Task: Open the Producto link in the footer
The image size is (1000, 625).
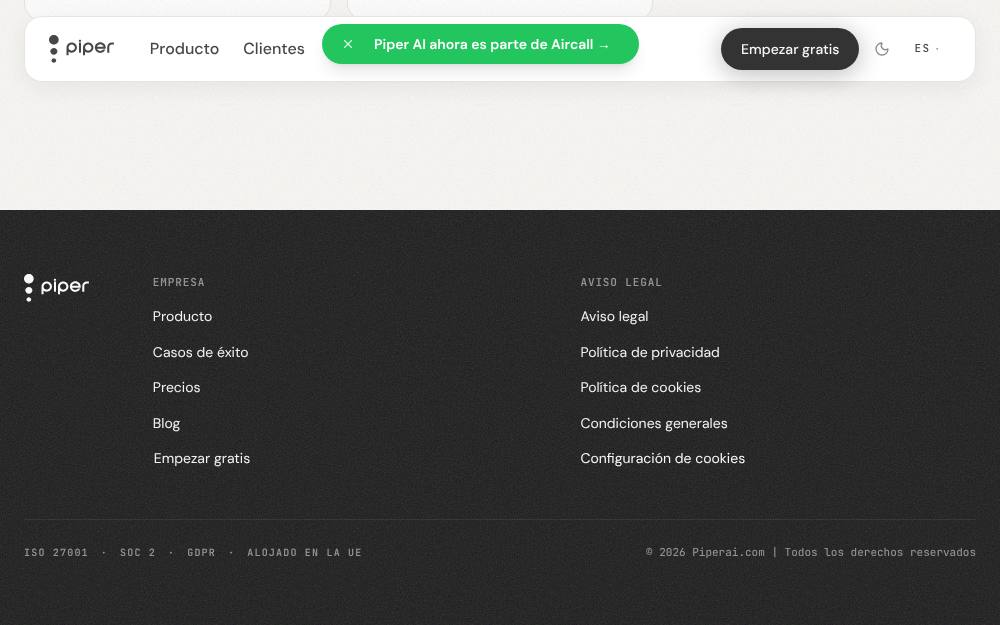Action: [x=182, y=316]
